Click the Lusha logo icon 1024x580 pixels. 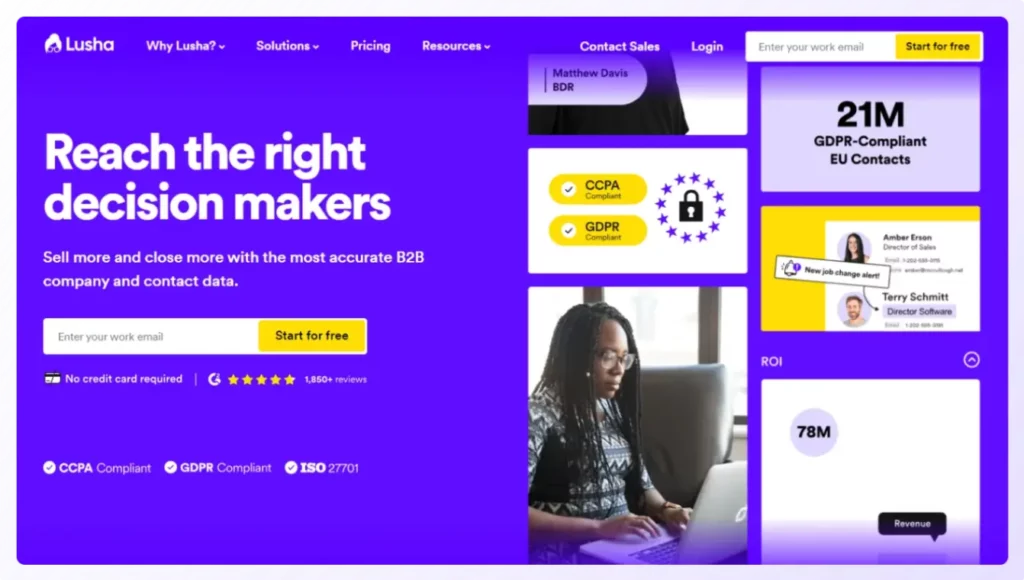tap(53, 44)
